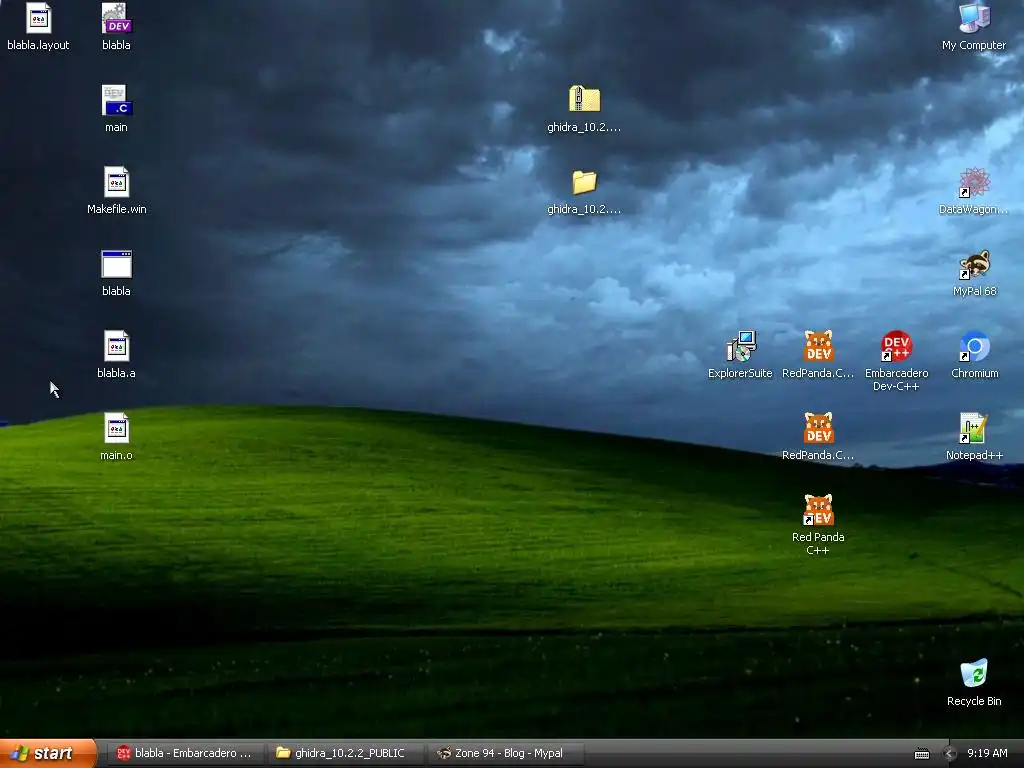Switch to blabla - Embarcadero taskbar window
This screenshot has height=768, width=1024.
(x=185, y=753)
